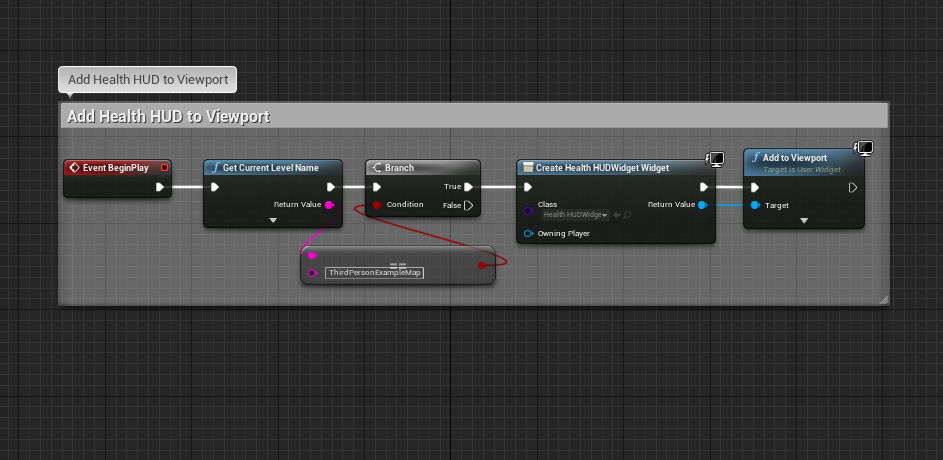Expand the Get Current Level Name node
This screenshot has height=460, width=943.
click(x=273, y=220)
